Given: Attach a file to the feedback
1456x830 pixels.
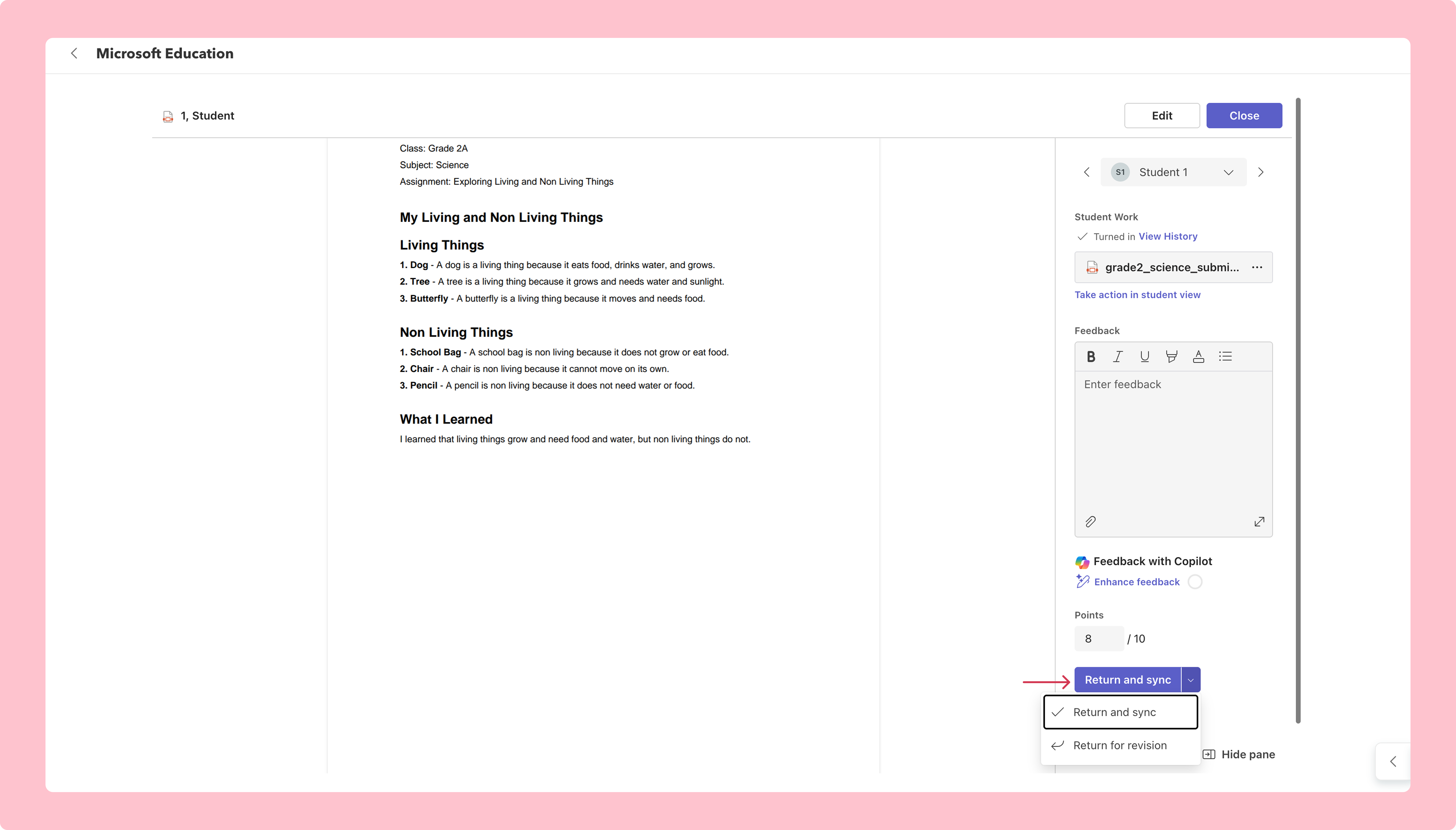Looking at the screenshot, I should pyautogui.click(x=1090, y=522).
